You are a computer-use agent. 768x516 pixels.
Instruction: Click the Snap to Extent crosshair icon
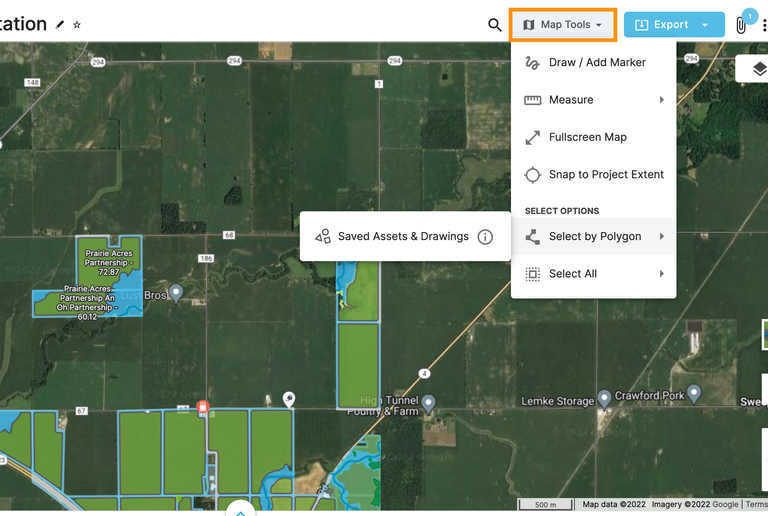click(532, 175)
